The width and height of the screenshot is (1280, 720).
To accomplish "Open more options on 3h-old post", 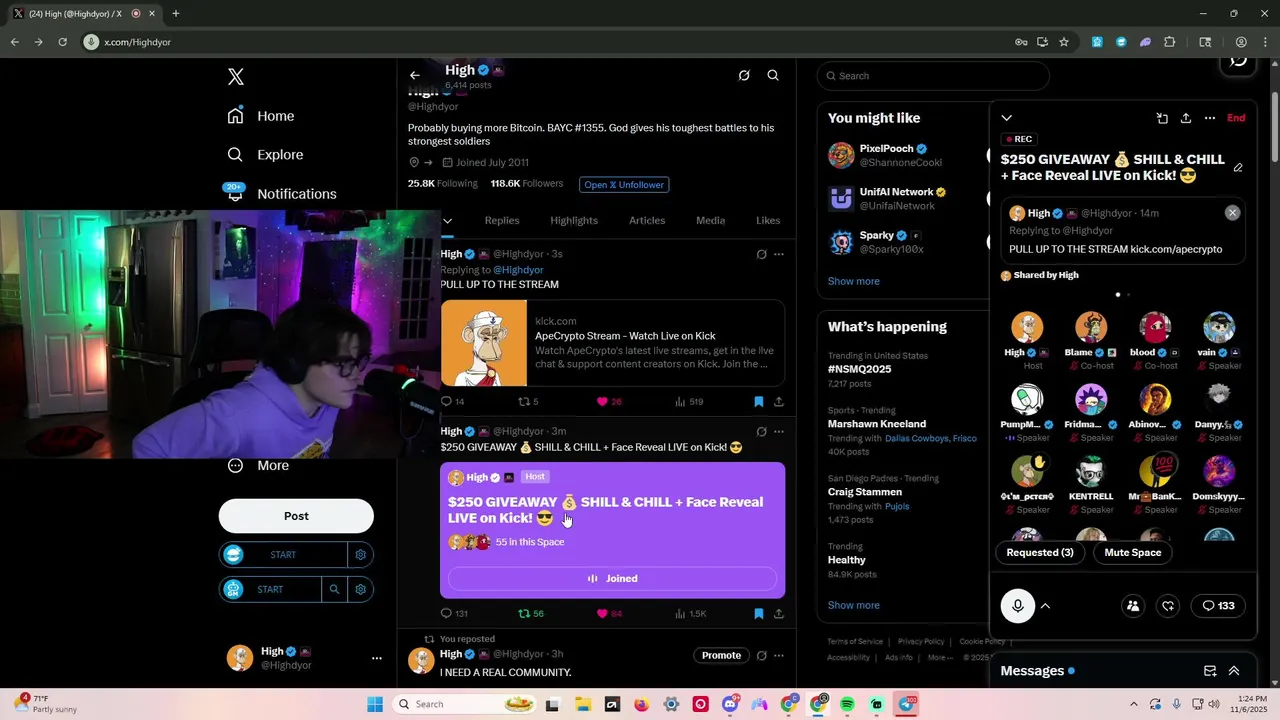I will tap(779, 656).
